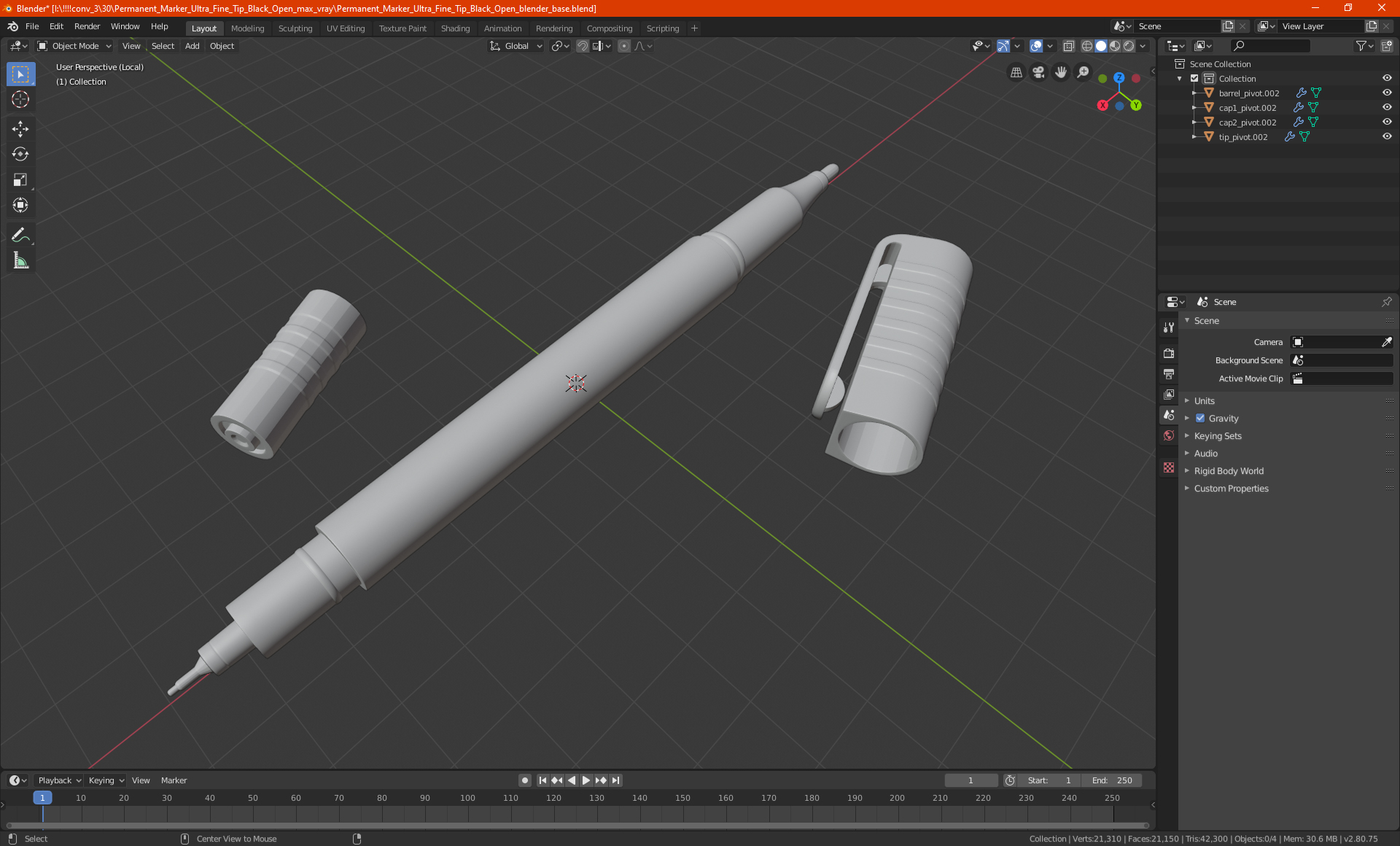Click the End frame field

(x=1112, y=780)
